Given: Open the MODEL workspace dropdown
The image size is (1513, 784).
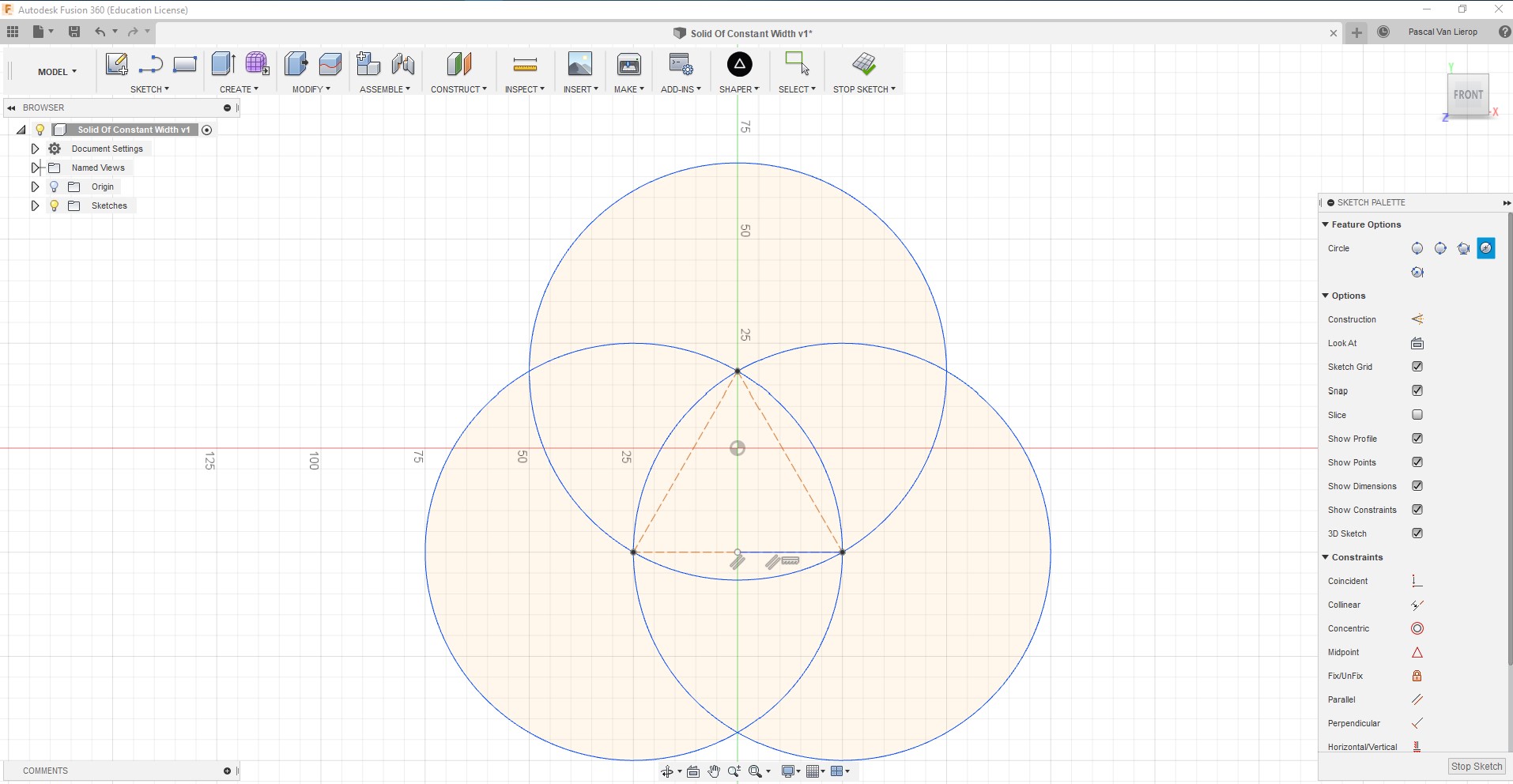Looking at the screenshot, I should pyautogui.click(x=57, y=72).
